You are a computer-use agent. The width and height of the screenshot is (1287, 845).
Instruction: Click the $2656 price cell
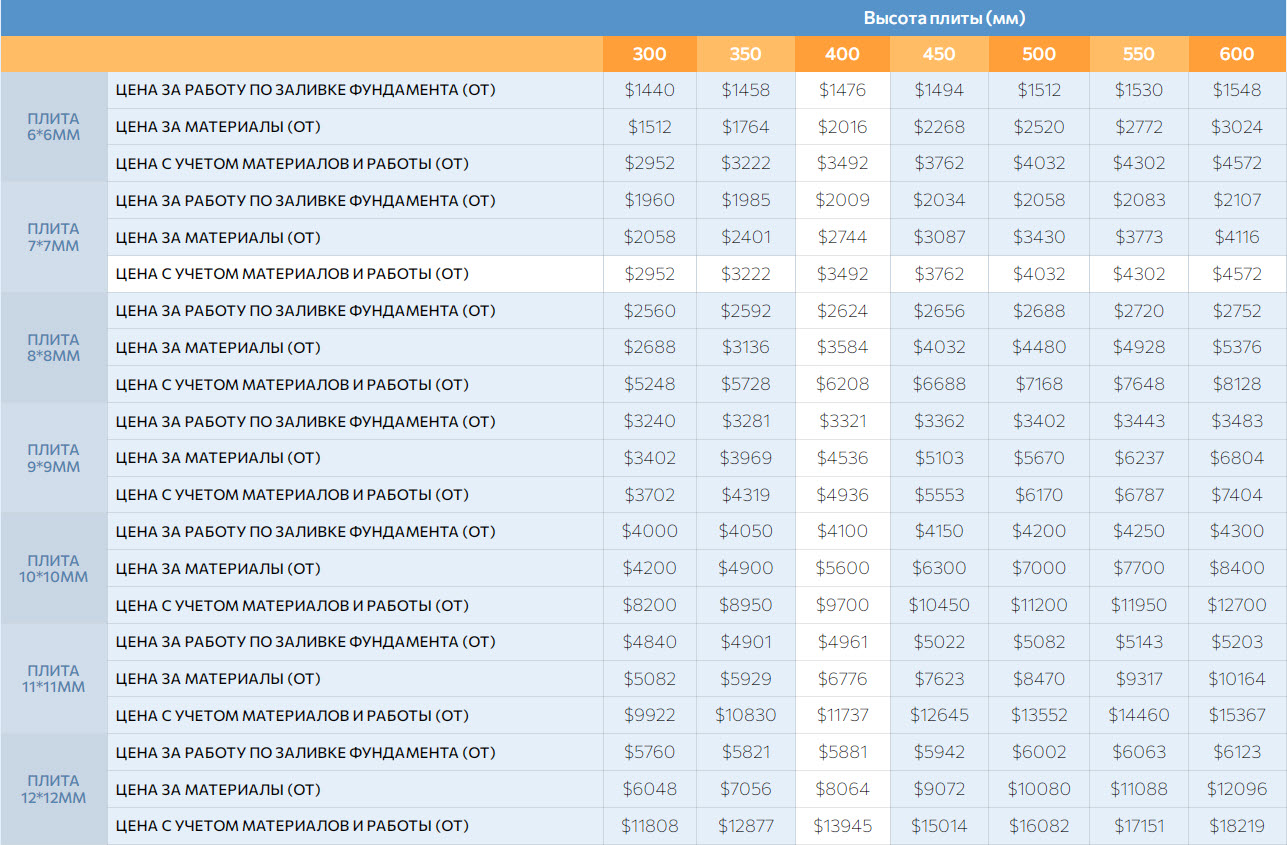point(939,311)
